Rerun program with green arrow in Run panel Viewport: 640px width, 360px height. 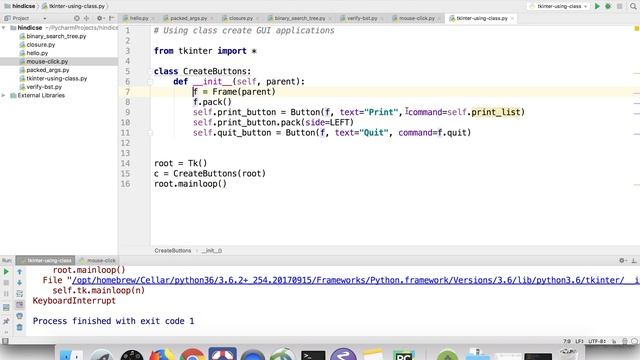click(6, 272)
